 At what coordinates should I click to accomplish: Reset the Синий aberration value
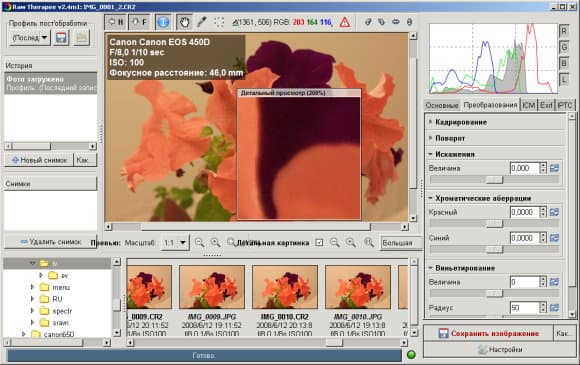click(x=554, y=238)
